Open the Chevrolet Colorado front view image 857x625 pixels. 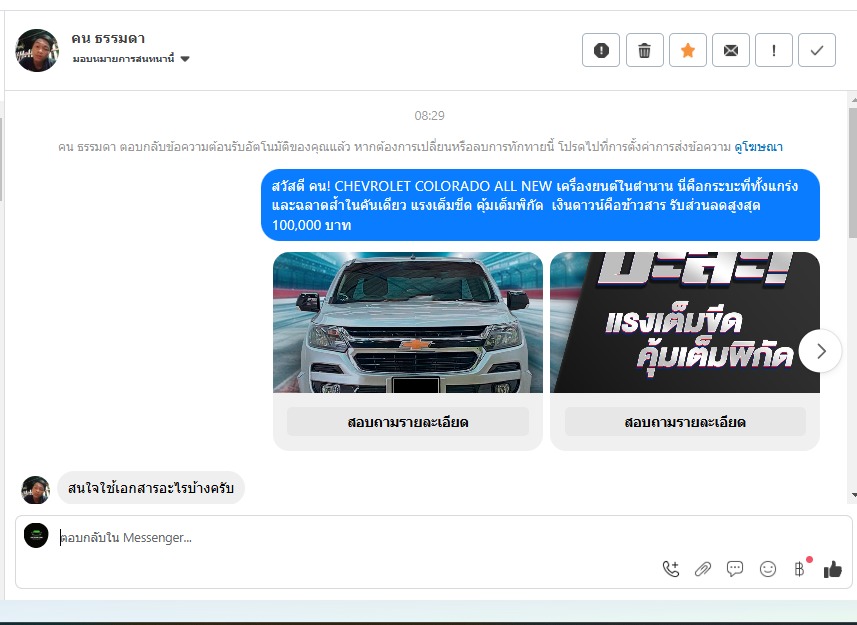coord(408,322)
